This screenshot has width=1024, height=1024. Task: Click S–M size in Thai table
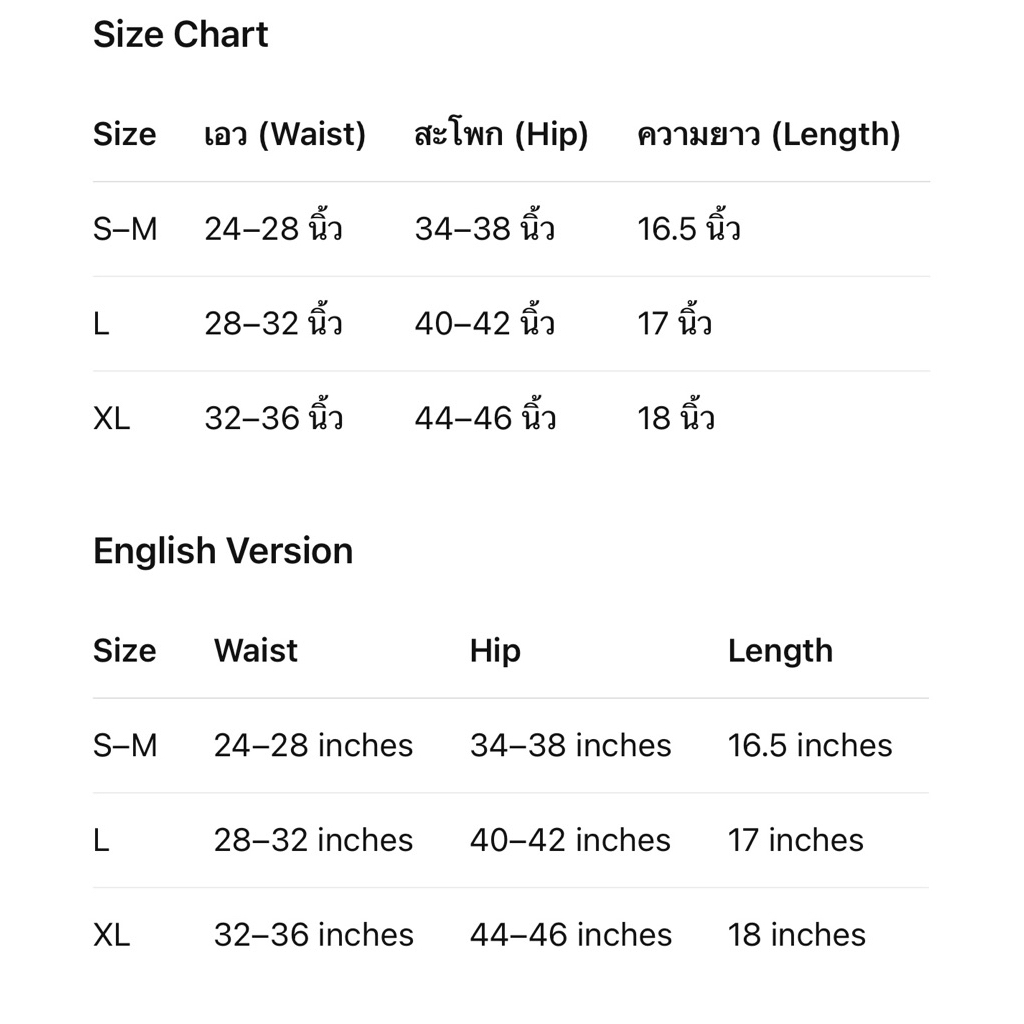(x=125, y=229)
